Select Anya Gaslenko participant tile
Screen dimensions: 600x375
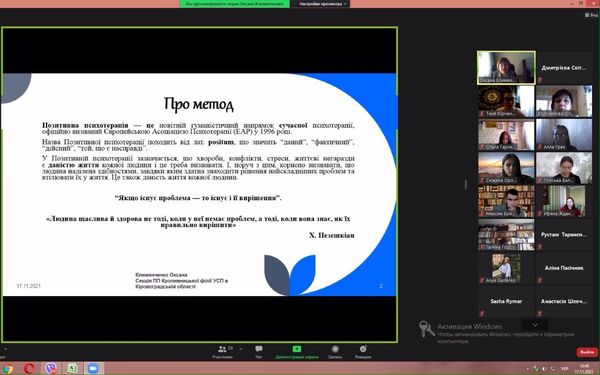[506, 268]
